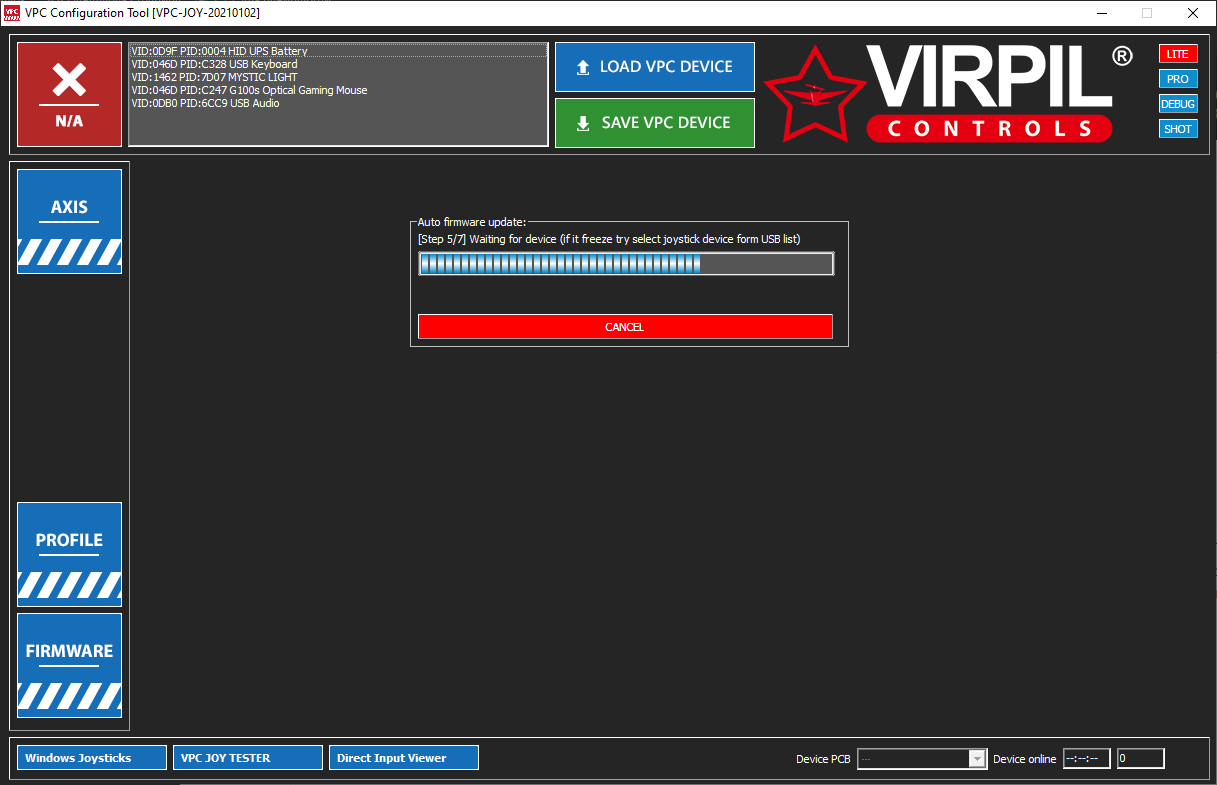Click the Virpil Controls red star logo

tap(815, 93)
